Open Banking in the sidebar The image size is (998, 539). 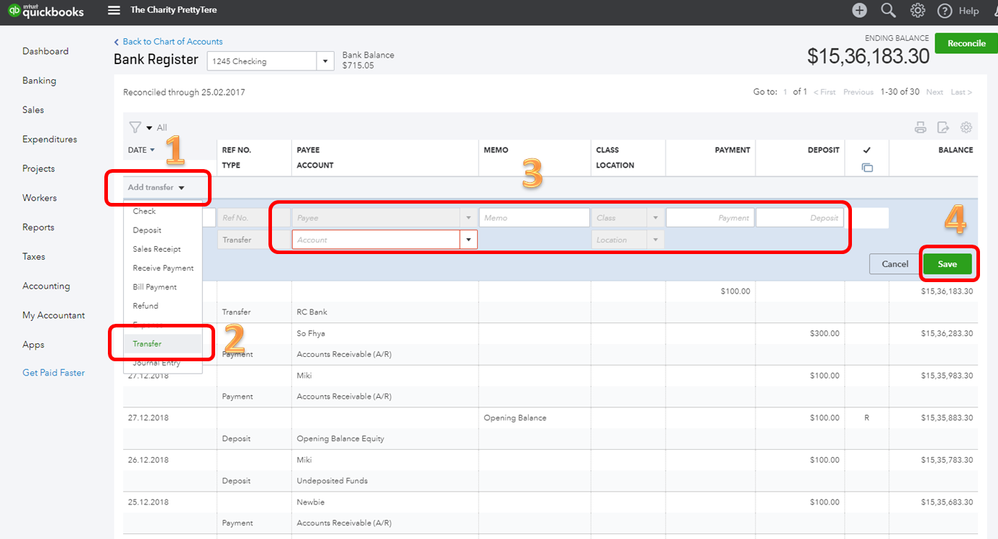(39, 81)
